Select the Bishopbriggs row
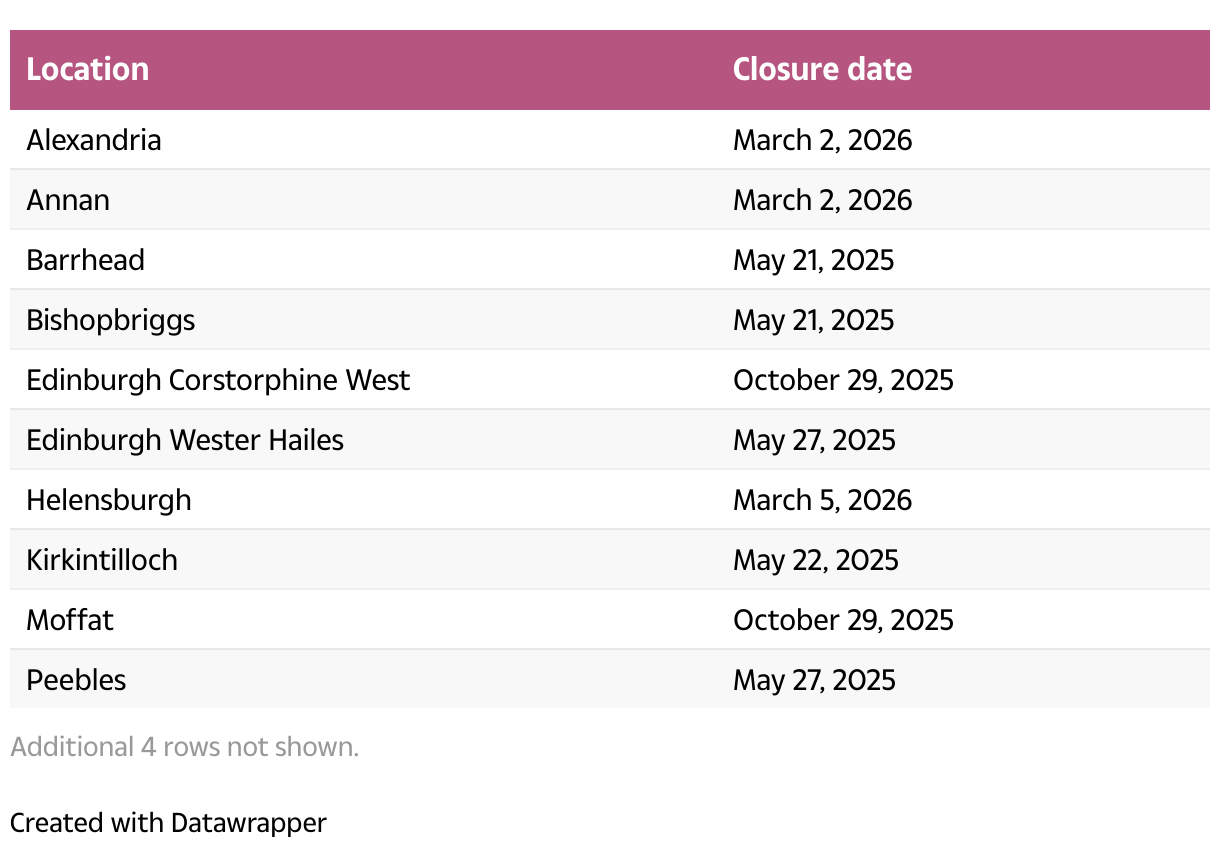The image size is (1220, 850). coord(610,319)
